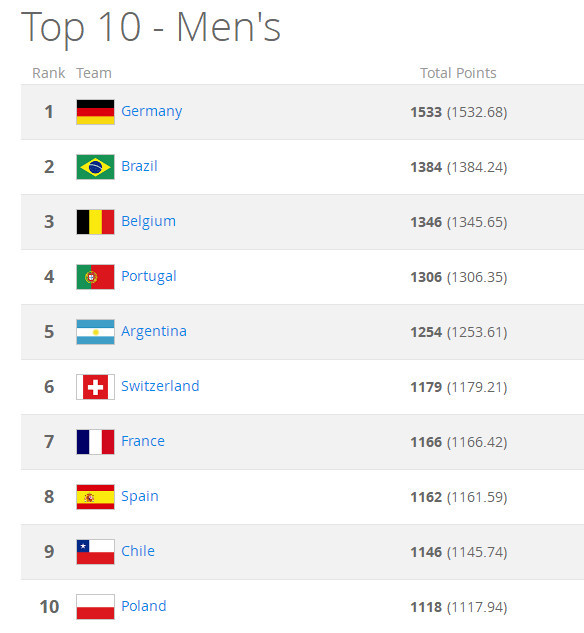Open the Spain team link

tap(140, 497)
